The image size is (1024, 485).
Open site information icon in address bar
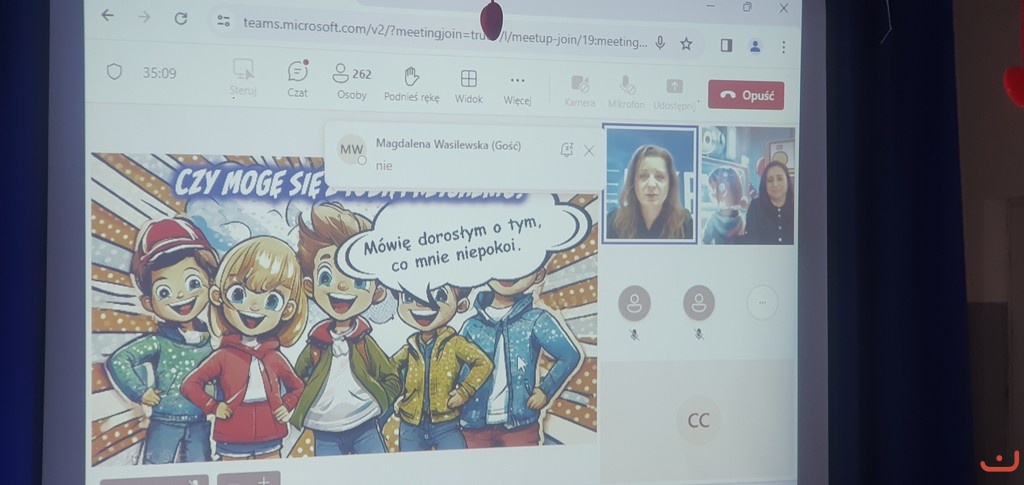coord(223,21)
